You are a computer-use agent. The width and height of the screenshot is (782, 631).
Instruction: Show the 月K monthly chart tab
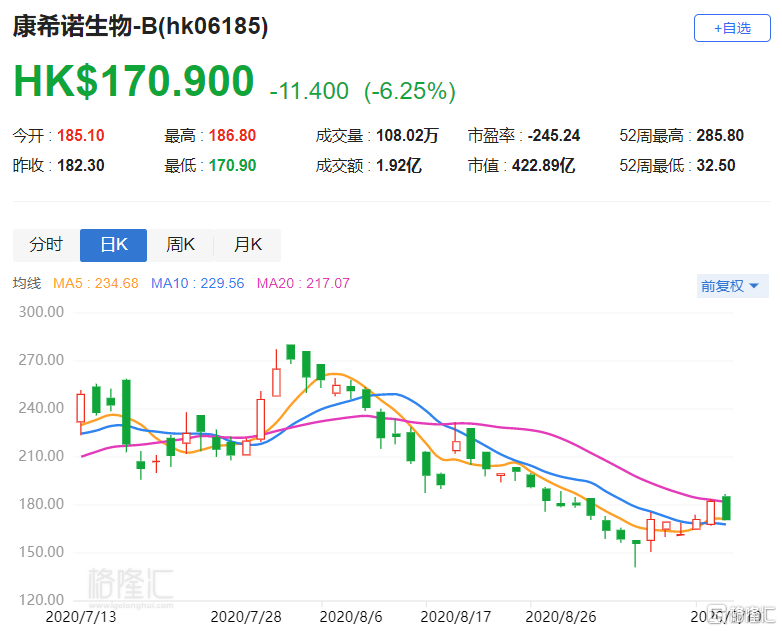click(247, 245)
